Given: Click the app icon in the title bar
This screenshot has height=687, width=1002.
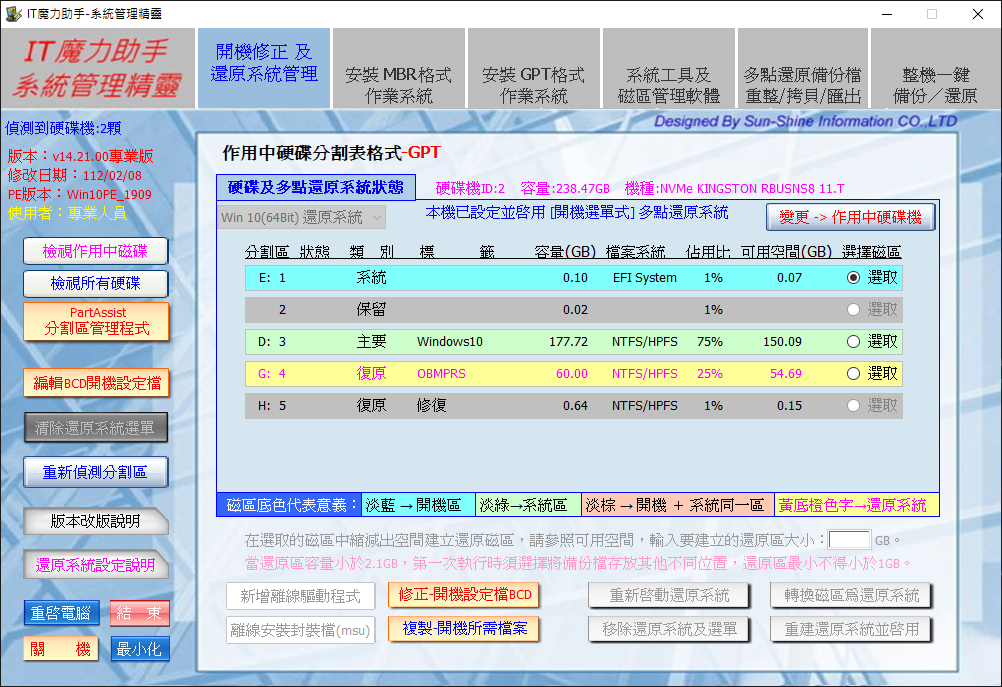Looking at the screenshot, I should pos(13,13).
